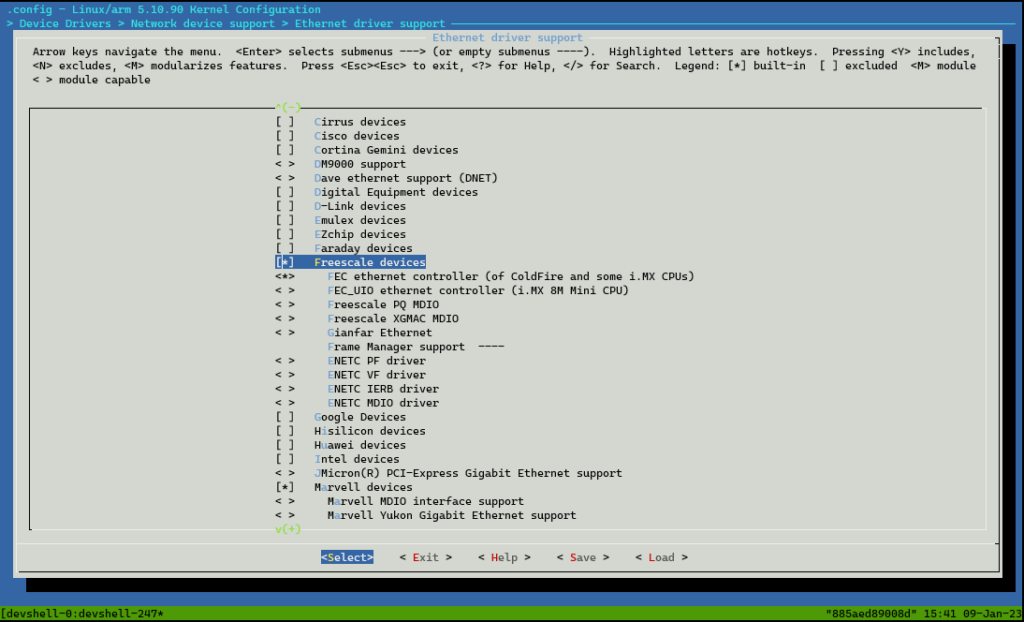This screenshot has width=1024, height=622.
Task: Click the ^(-) scroll-up indicator
Action: 288,107
